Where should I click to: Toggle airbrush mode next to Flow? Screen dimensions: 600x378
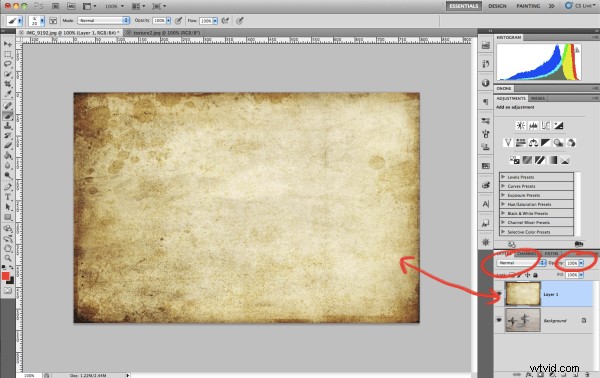225,21
